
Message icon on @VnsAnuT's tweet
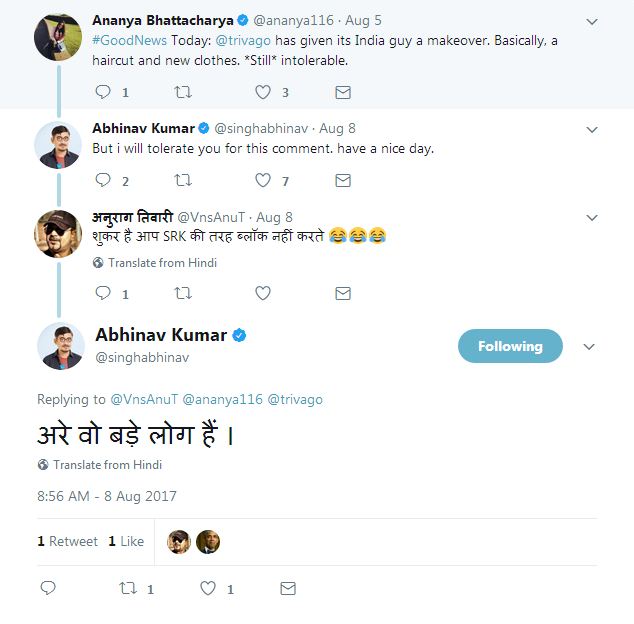[343, 294]
